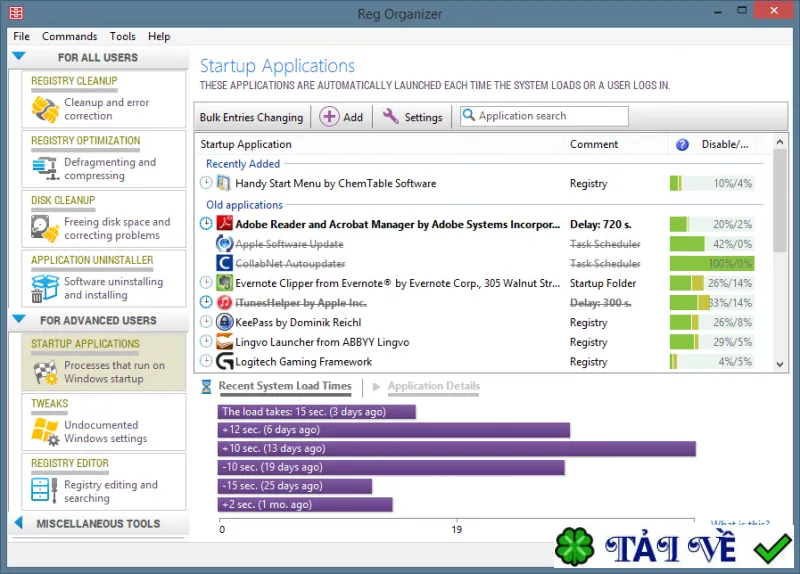Switch to Application Details tab
The height and width of the screenshot is (574, 800).
point(433,386)
